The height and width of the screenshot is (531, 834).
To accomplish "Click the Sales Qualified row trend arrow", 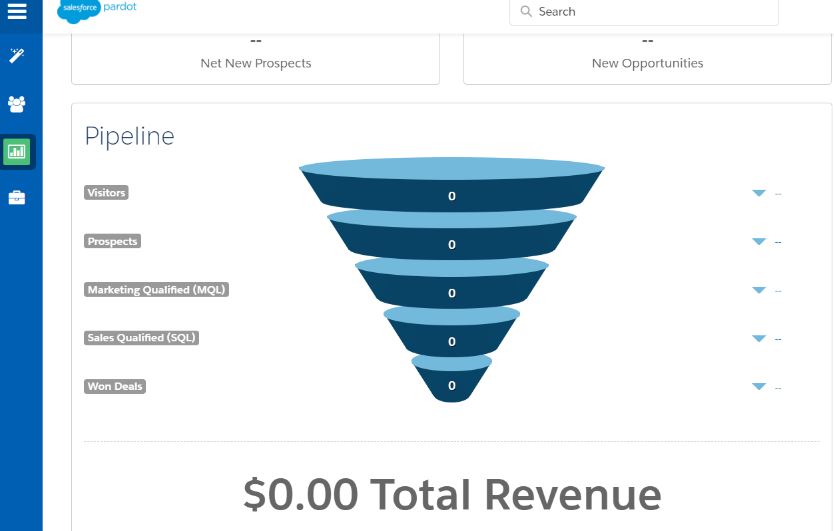I will pyautogui.click(x=759, y=338).
